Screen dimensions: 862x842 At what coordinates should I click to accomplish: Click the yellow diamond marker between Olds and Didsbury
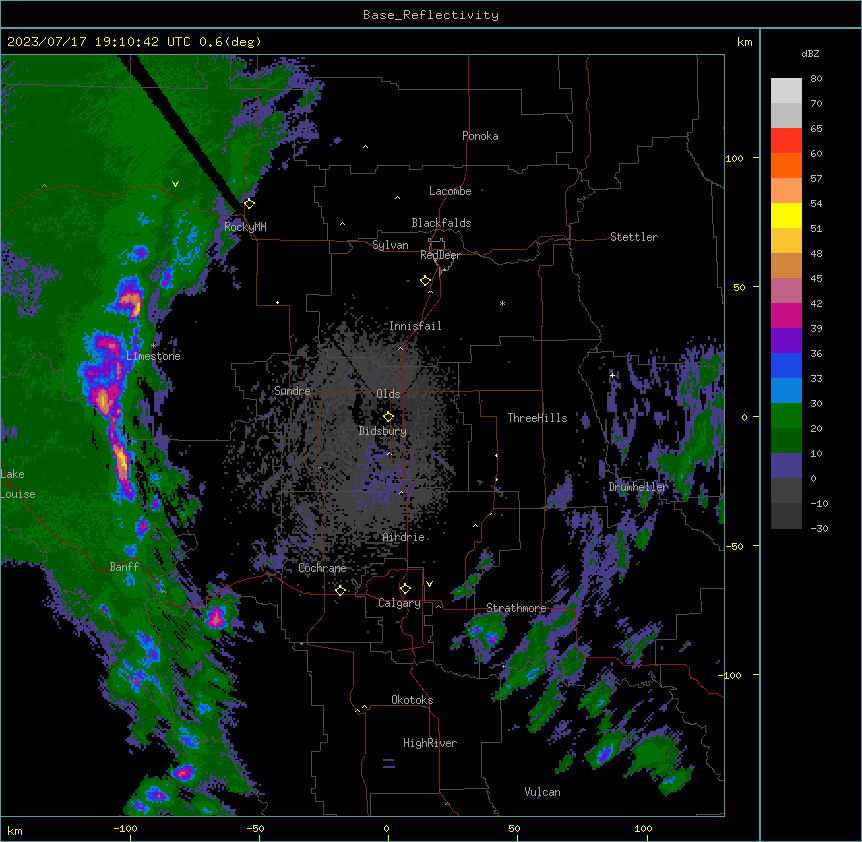[x=388, y=417]
